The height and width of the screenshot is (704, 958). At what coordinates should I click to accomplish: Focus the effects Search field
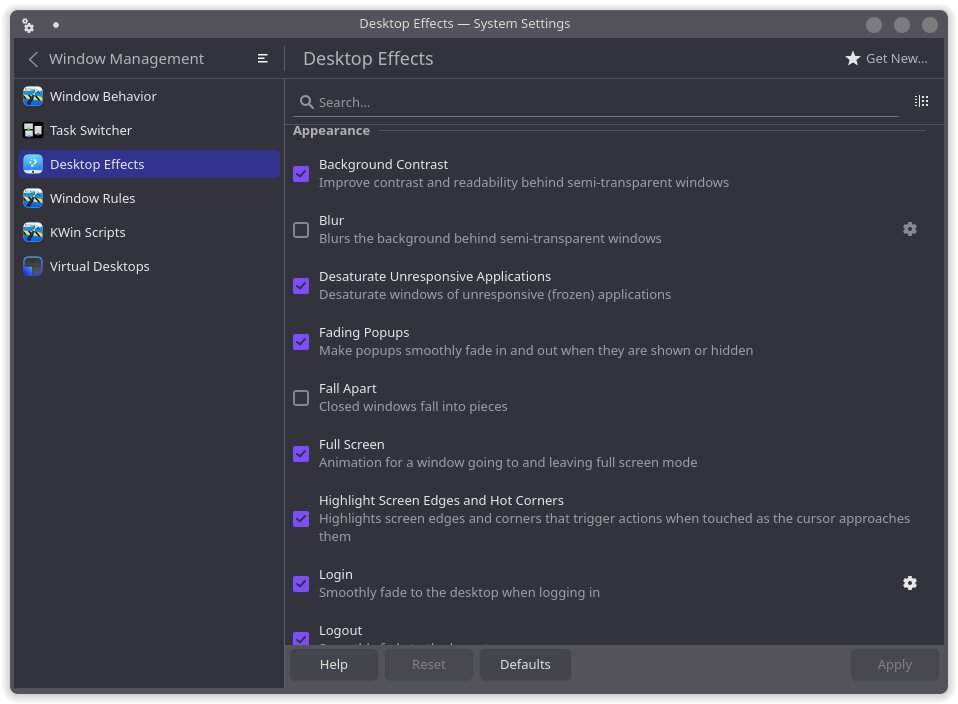[600, 102]
